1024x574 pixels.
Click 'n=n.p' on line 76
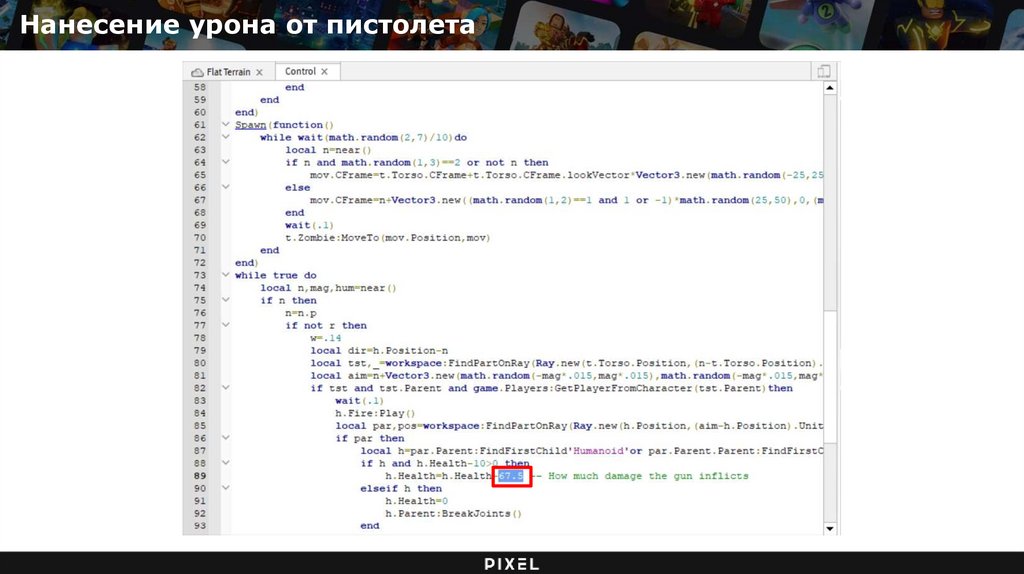point(301,313)
